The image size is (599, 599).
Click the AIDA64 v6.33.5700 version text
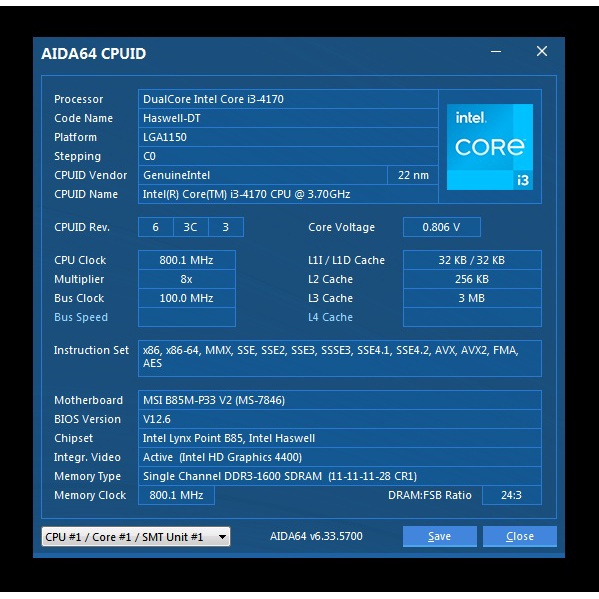316,536
